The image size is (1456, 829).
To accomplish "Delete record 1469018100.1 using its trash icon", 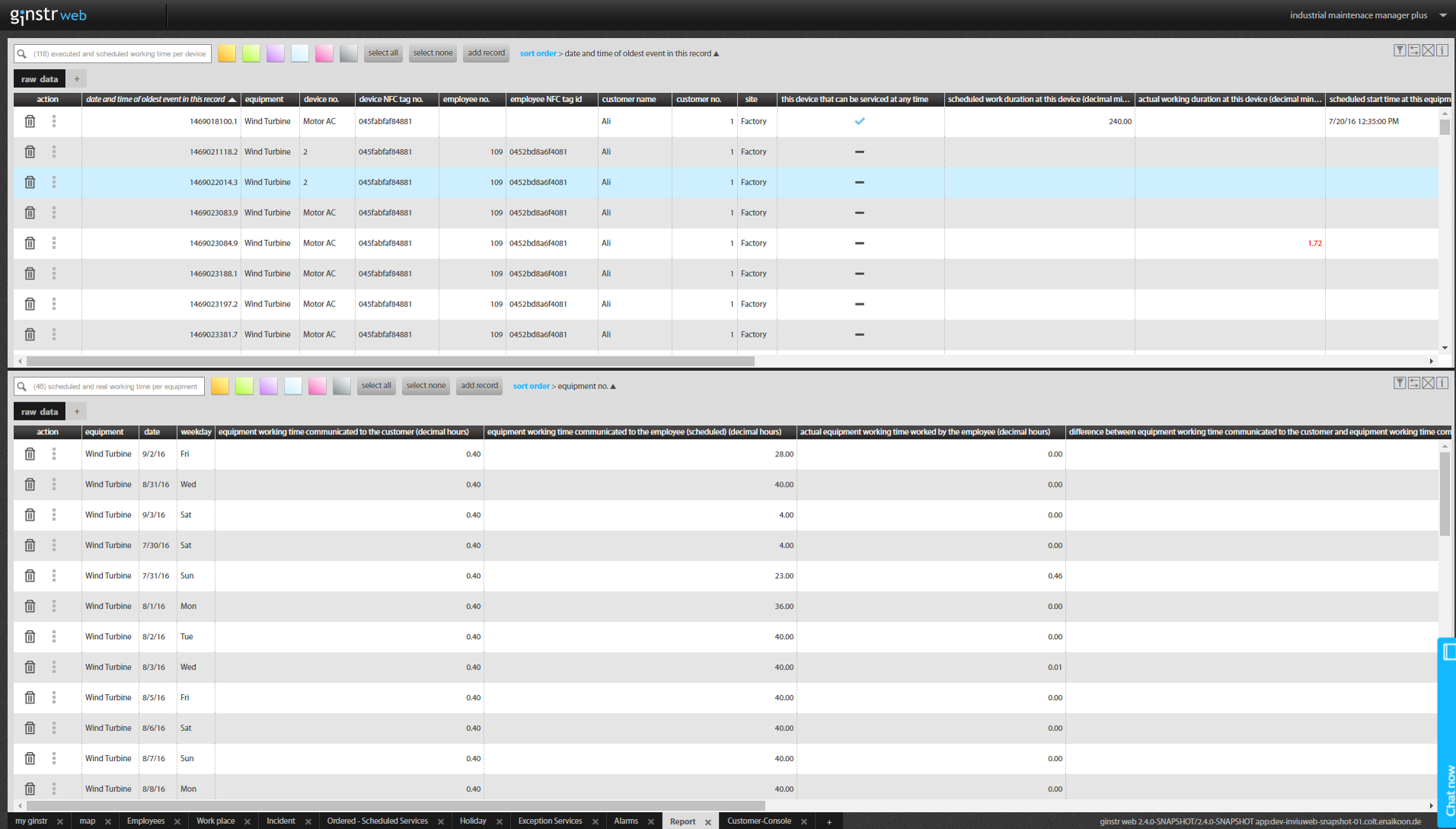I will click(30, 122).
